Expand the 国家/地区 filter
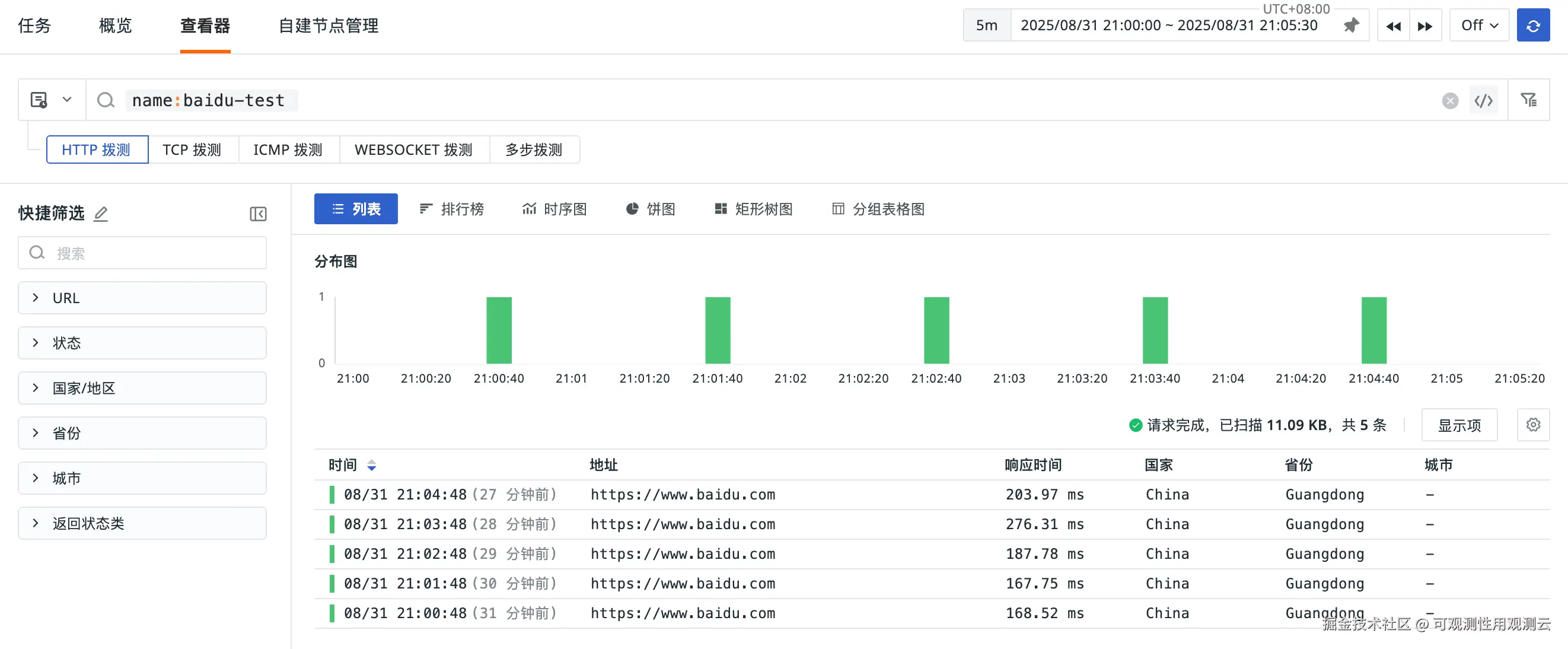The width and height of the screenshot is (1568, 649). pos(142,388)
